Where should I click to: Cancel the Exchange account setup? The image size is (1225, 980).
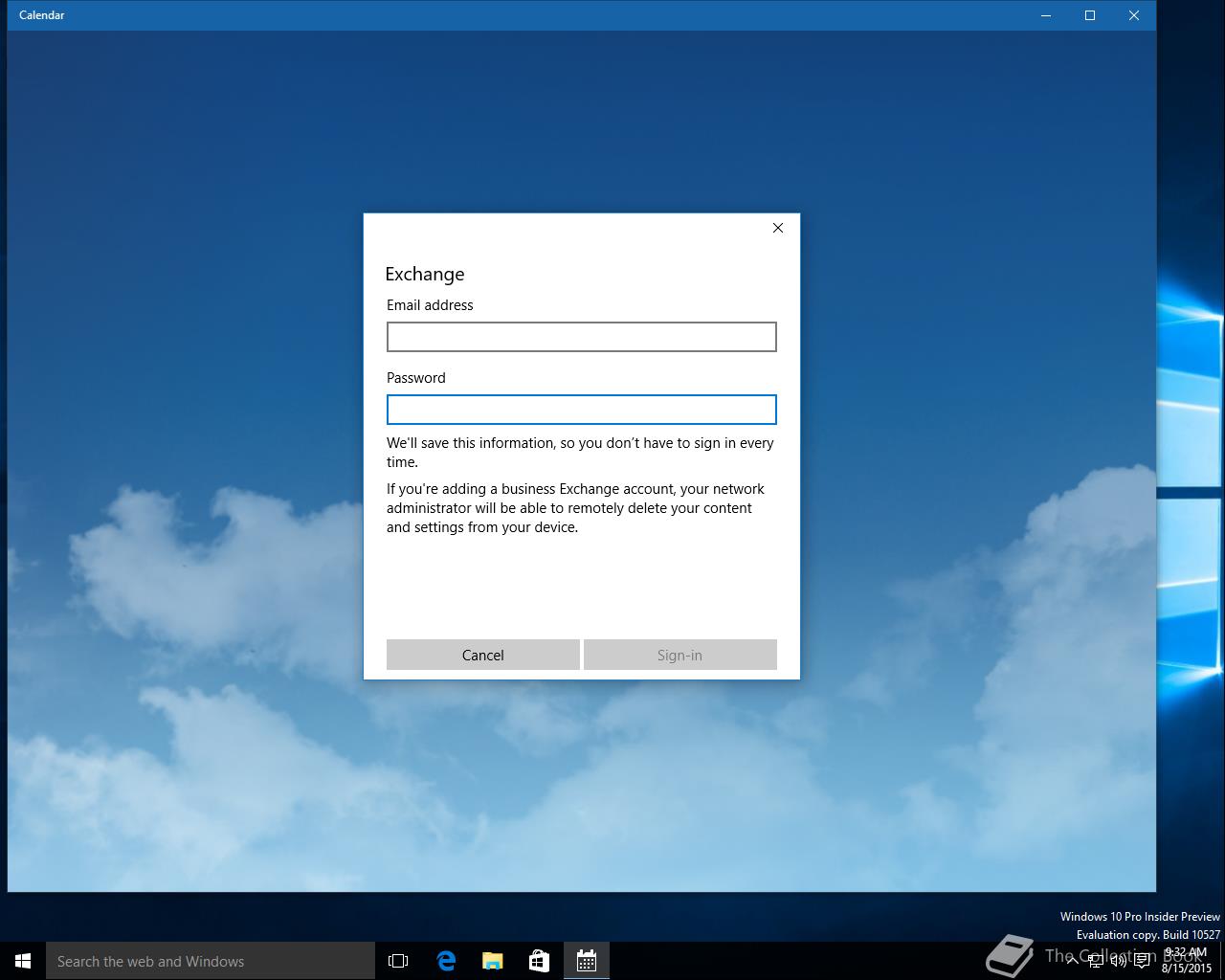482,655
